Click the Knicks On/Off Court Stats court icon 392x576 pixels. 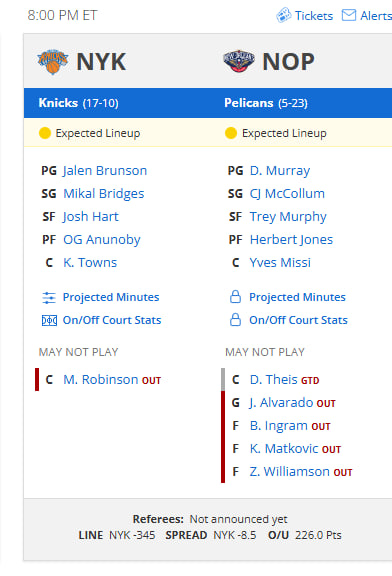[x=49, y=321]
